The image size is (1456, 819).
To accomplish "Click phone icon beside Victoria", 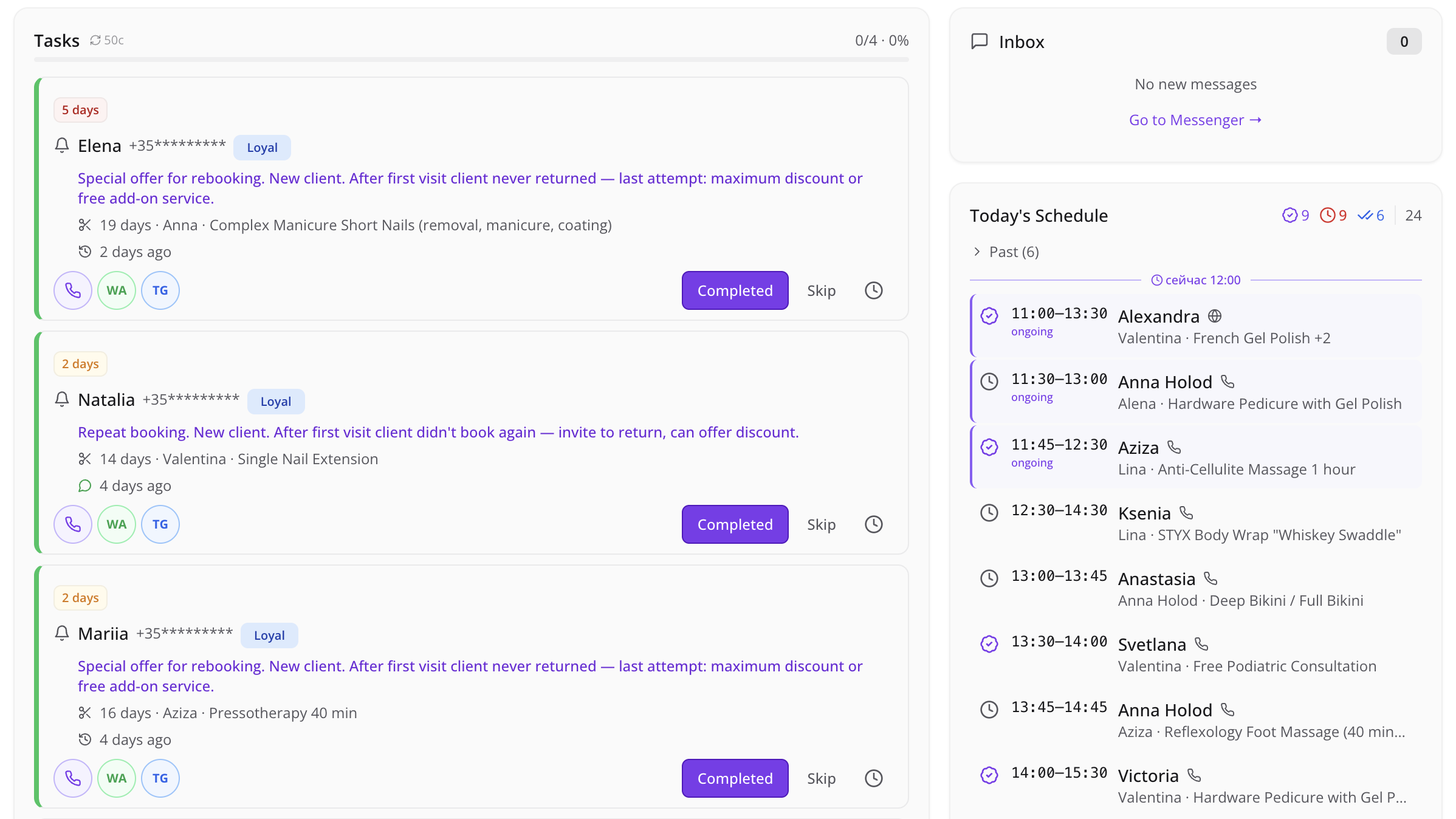I will pyautogui.click(x=1194, y=775).
